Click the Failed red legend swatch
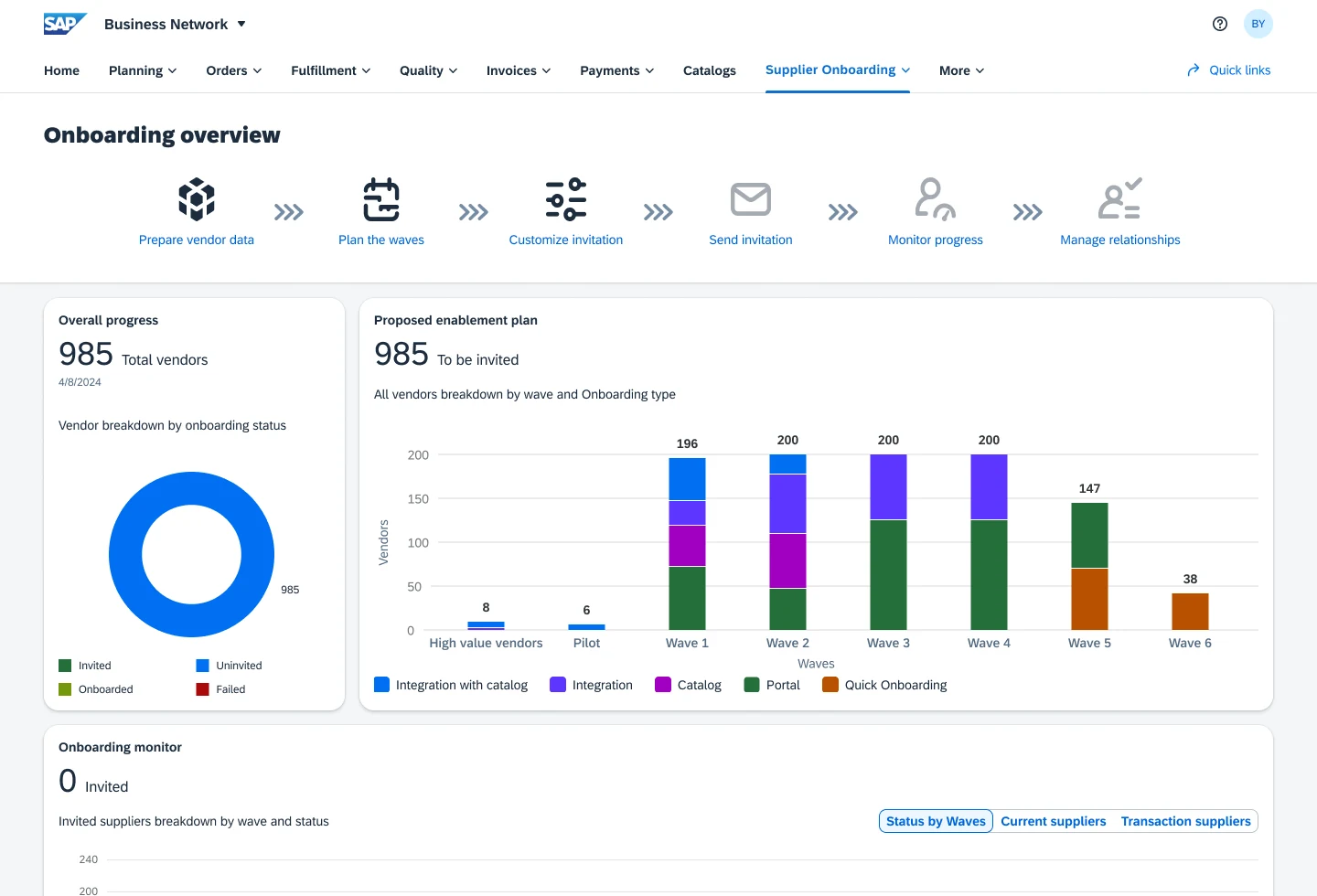The width and height of the screenshot is (1317, 896). coord(203,689)
